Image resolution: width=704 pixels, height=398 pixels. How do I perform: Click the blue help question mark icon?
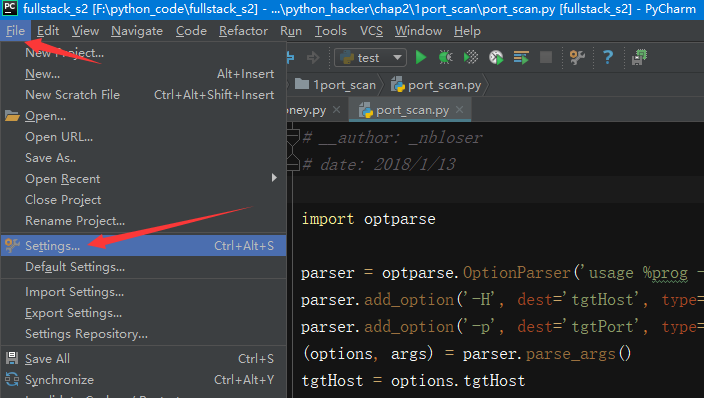click(x=607, y=57)
